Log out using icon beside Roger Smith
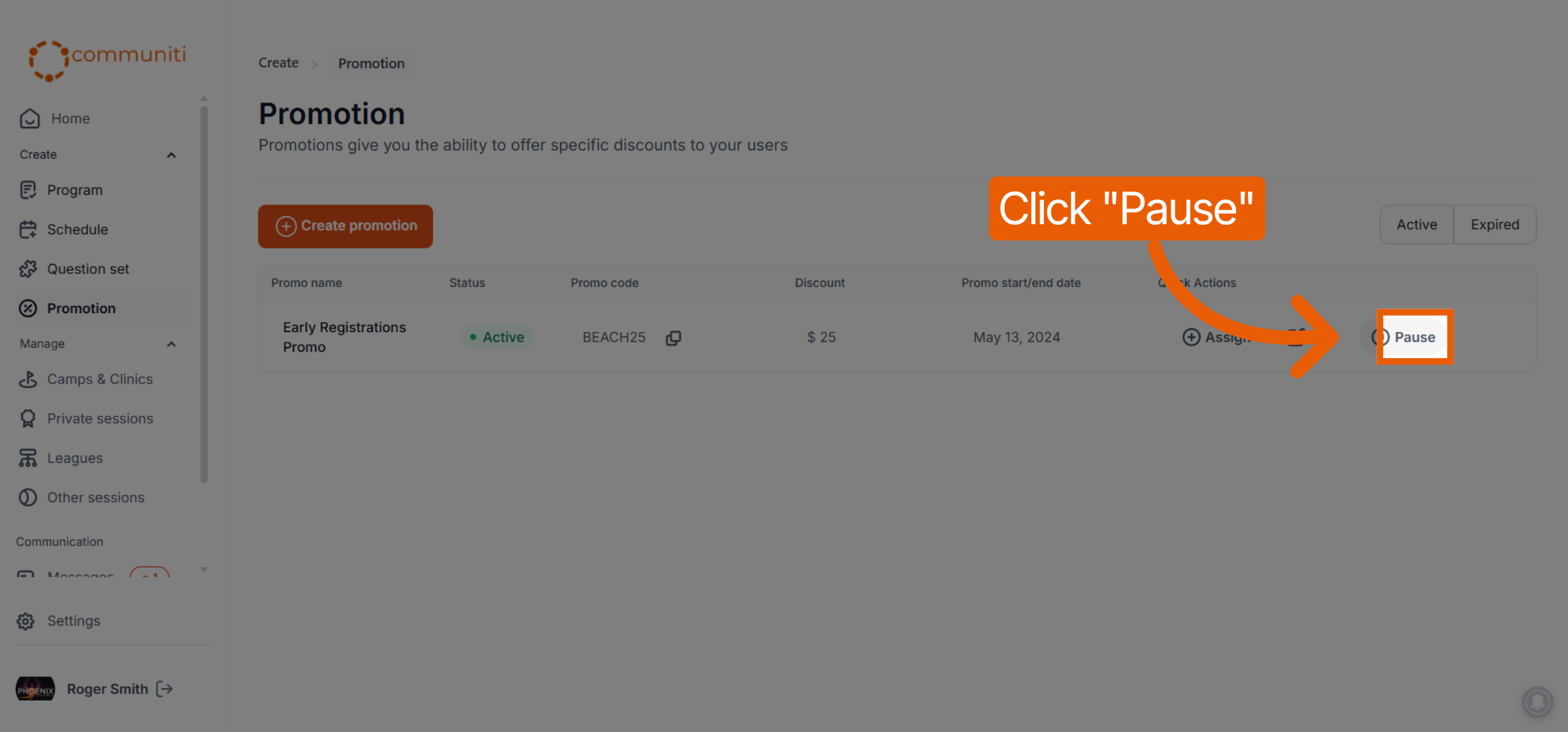The width and height of the screenshot is (1568, 732). pyautogui.click(x=165, y=689)
